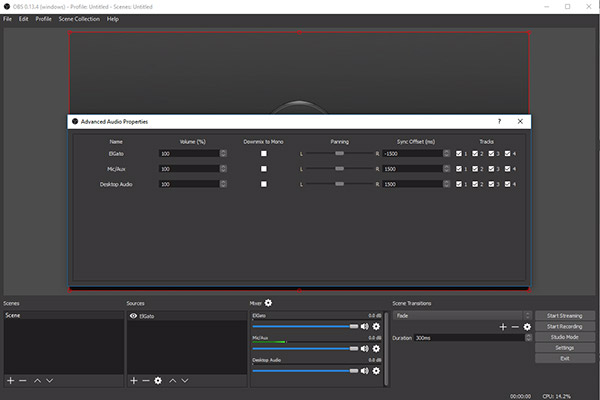Mute the Mic/Aux mixer channel
This screenshot has height=400, width=600.
point(364,349)
